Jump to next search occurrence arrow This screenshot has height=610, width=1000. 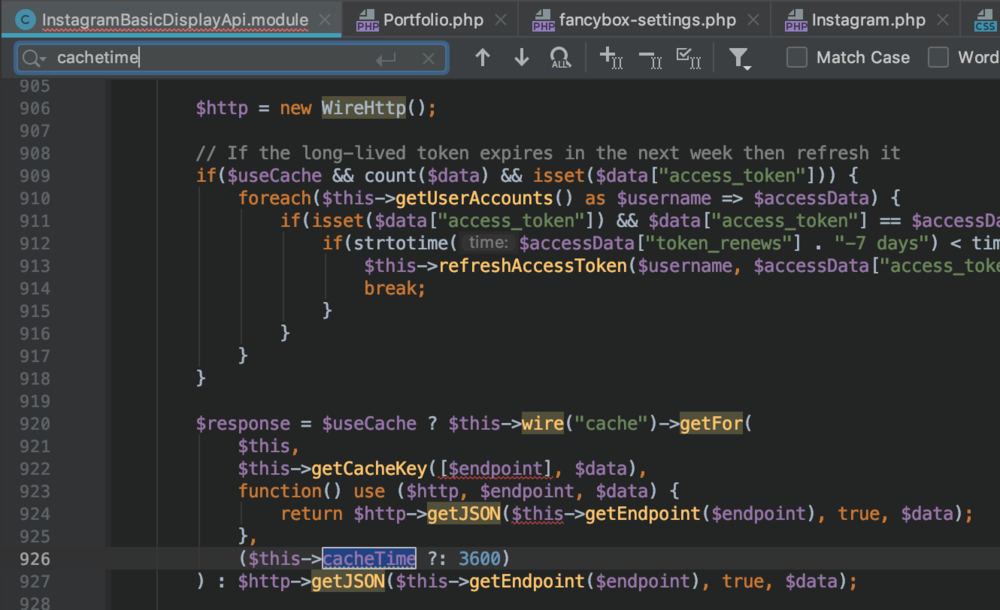tap(521, 58)
